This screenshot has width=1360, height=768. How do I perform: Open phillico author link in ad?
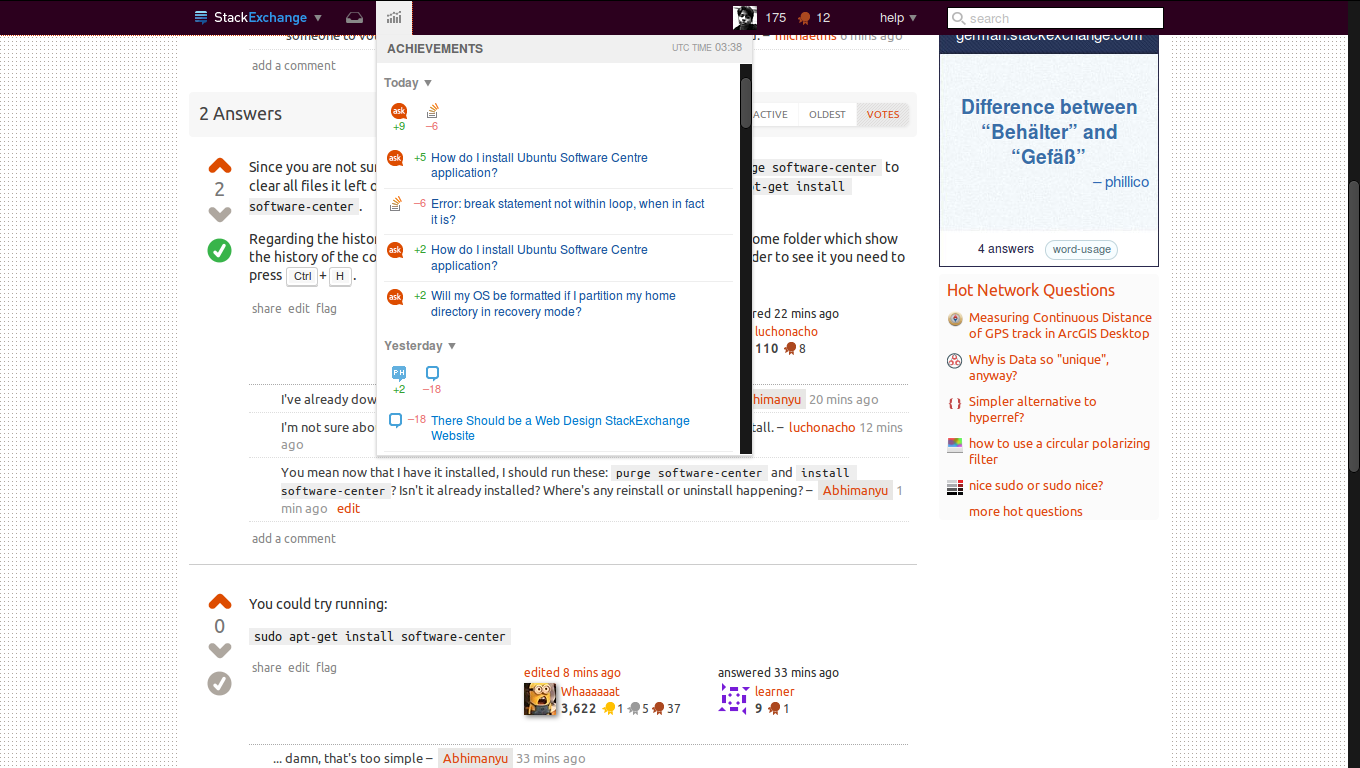point(1127,182)
